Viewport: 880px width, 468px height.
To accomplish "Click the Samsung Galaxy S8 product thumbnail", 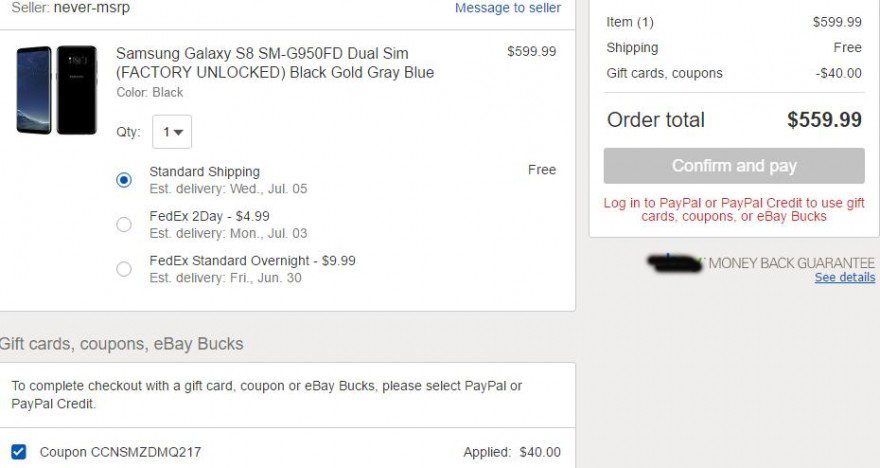I will tap(56, 90).
